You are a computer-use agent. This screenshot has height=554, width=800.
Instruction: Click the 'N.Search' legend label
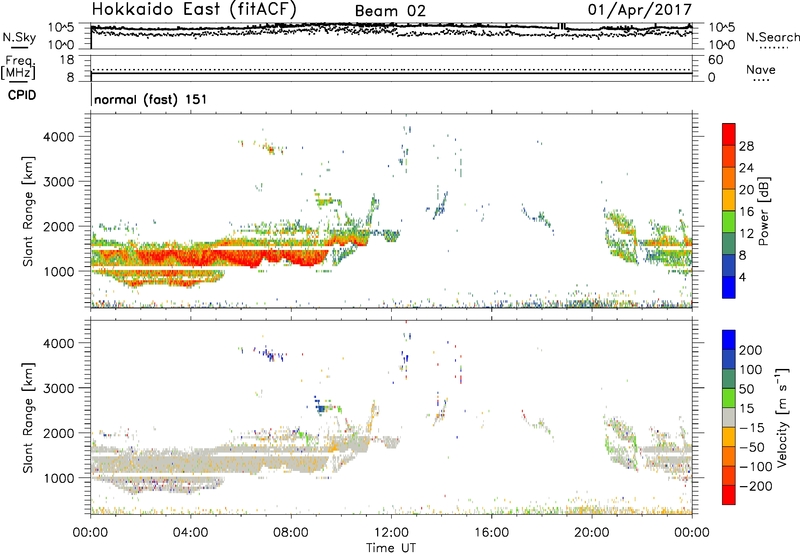click(772, 37)
